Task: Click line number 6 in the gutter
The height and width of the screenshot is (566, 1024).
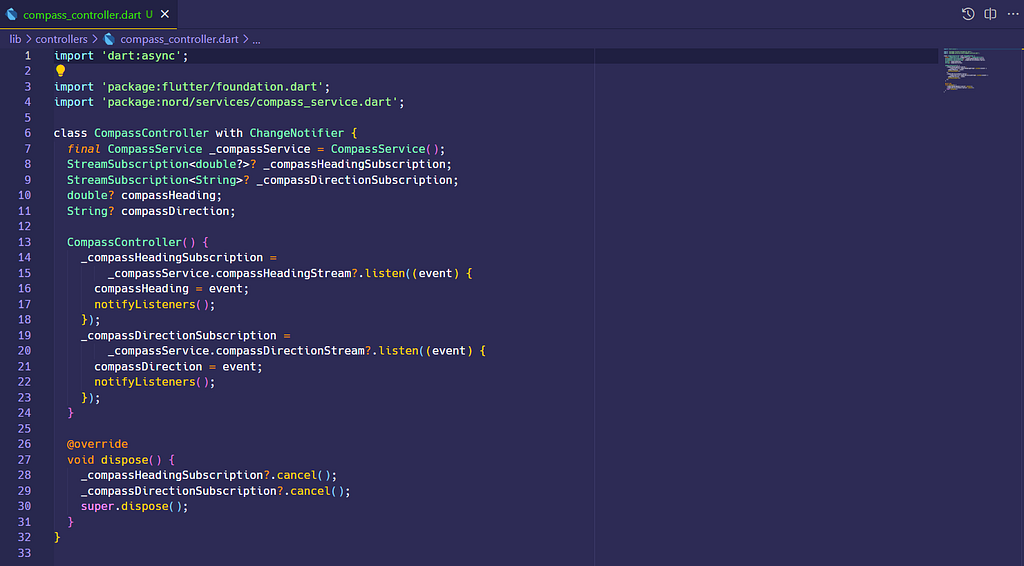Action: click(27, 133)
